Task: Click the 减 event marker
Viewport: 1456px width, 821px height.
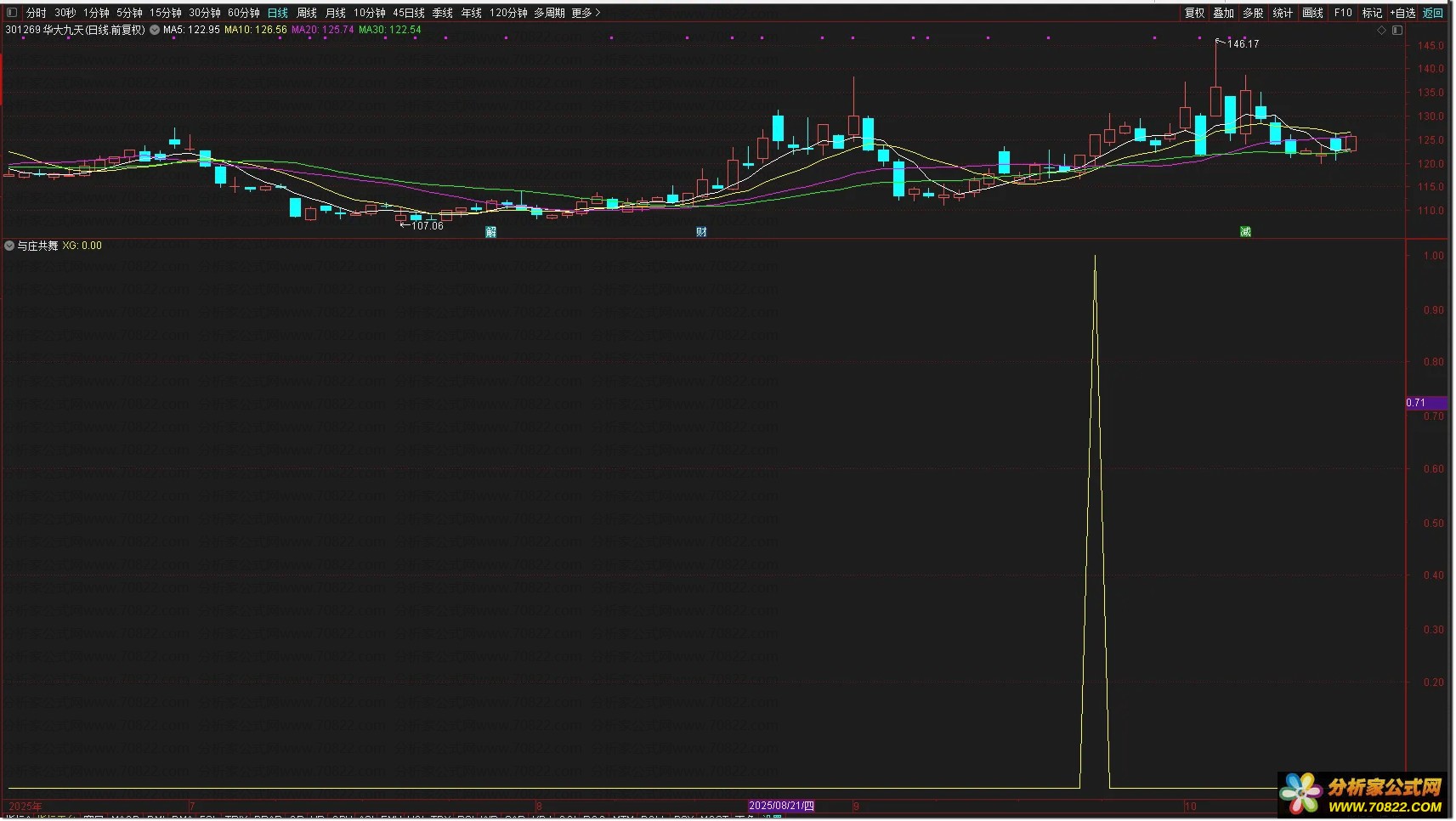Action: point(1245,232)
